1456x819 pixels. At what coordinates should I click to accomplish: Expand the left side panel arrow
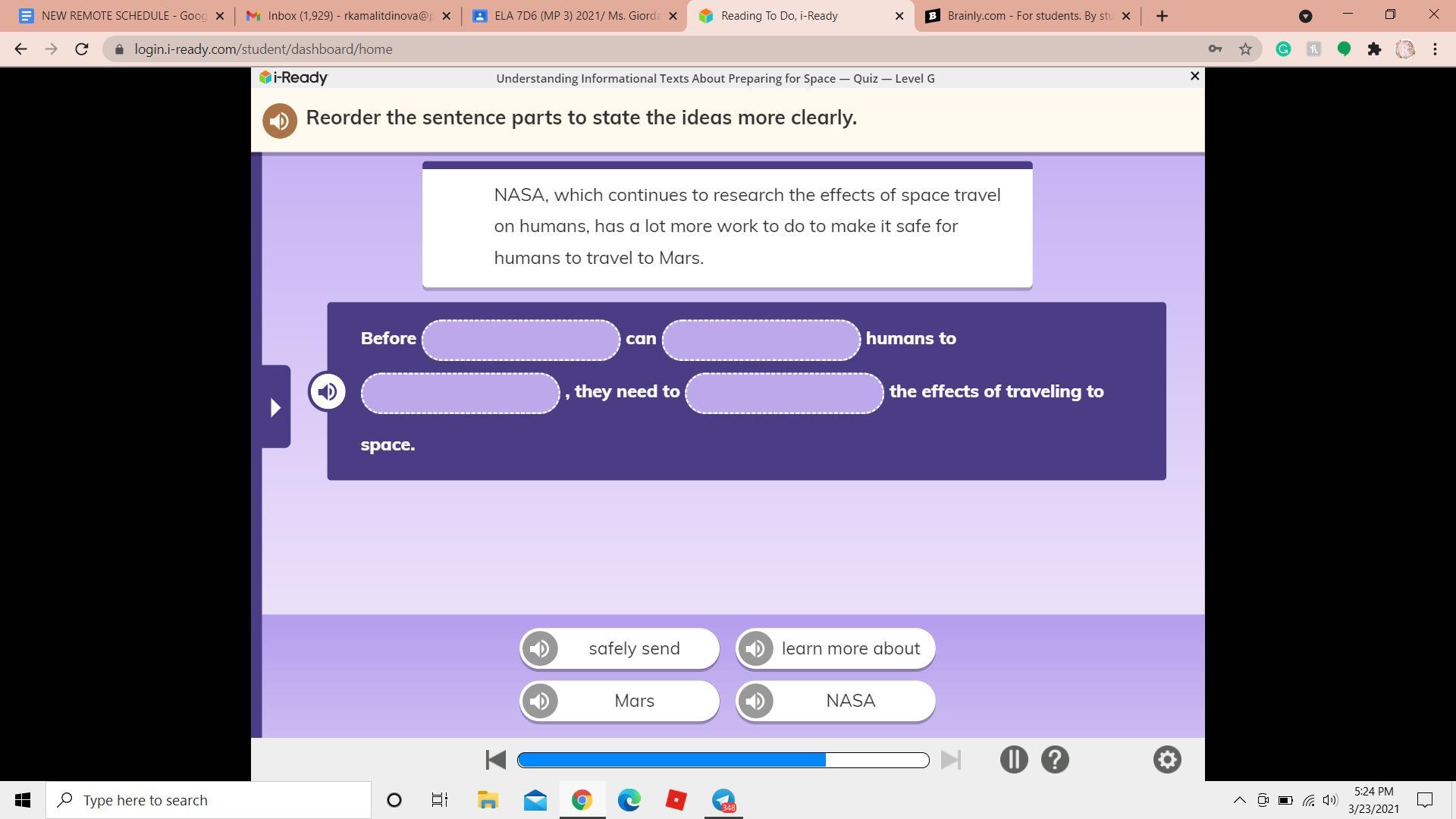(x=276, y=407)
